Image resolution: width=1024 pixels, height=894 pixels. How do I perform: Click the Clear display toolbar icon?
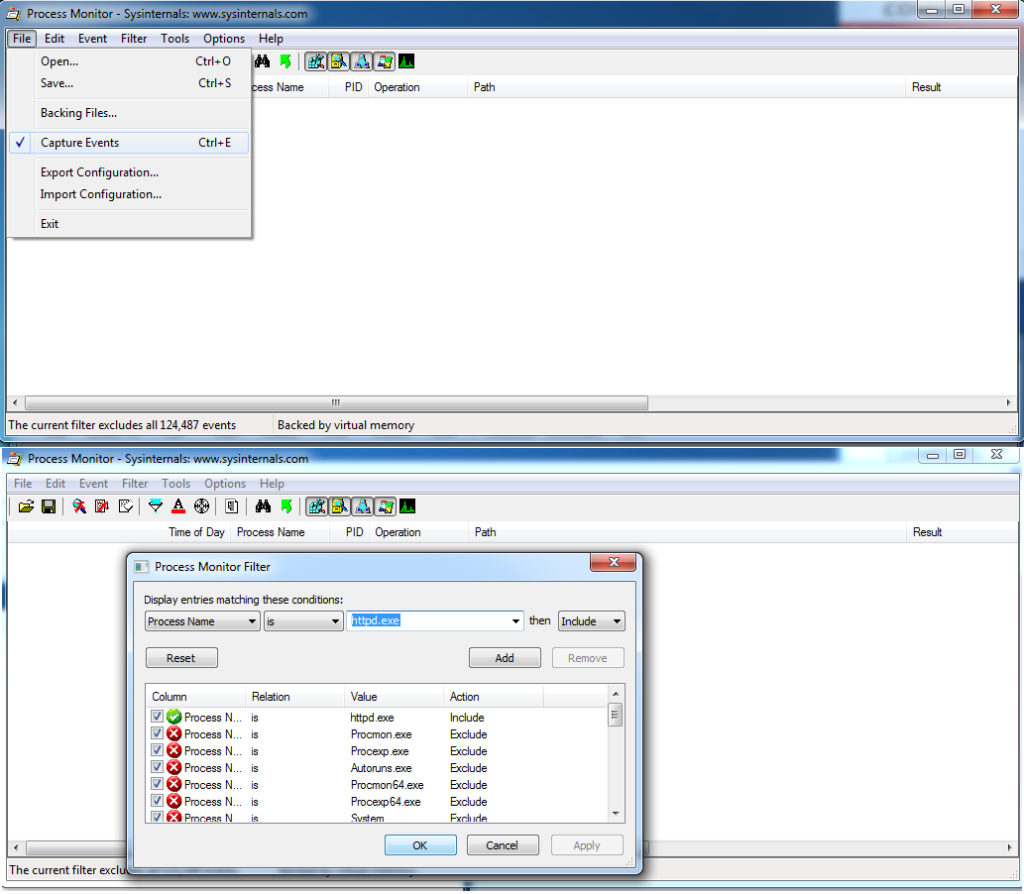126,507
